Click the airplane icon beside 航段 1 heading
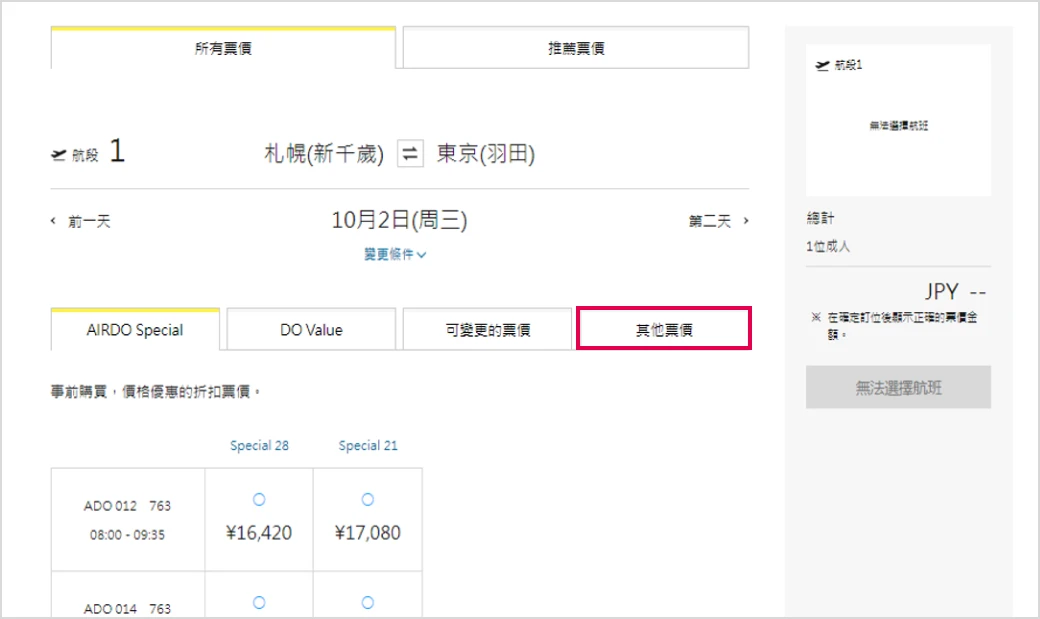Image resolution: width=1040 pixels, height=619 pixels. (x=58, y=155)
